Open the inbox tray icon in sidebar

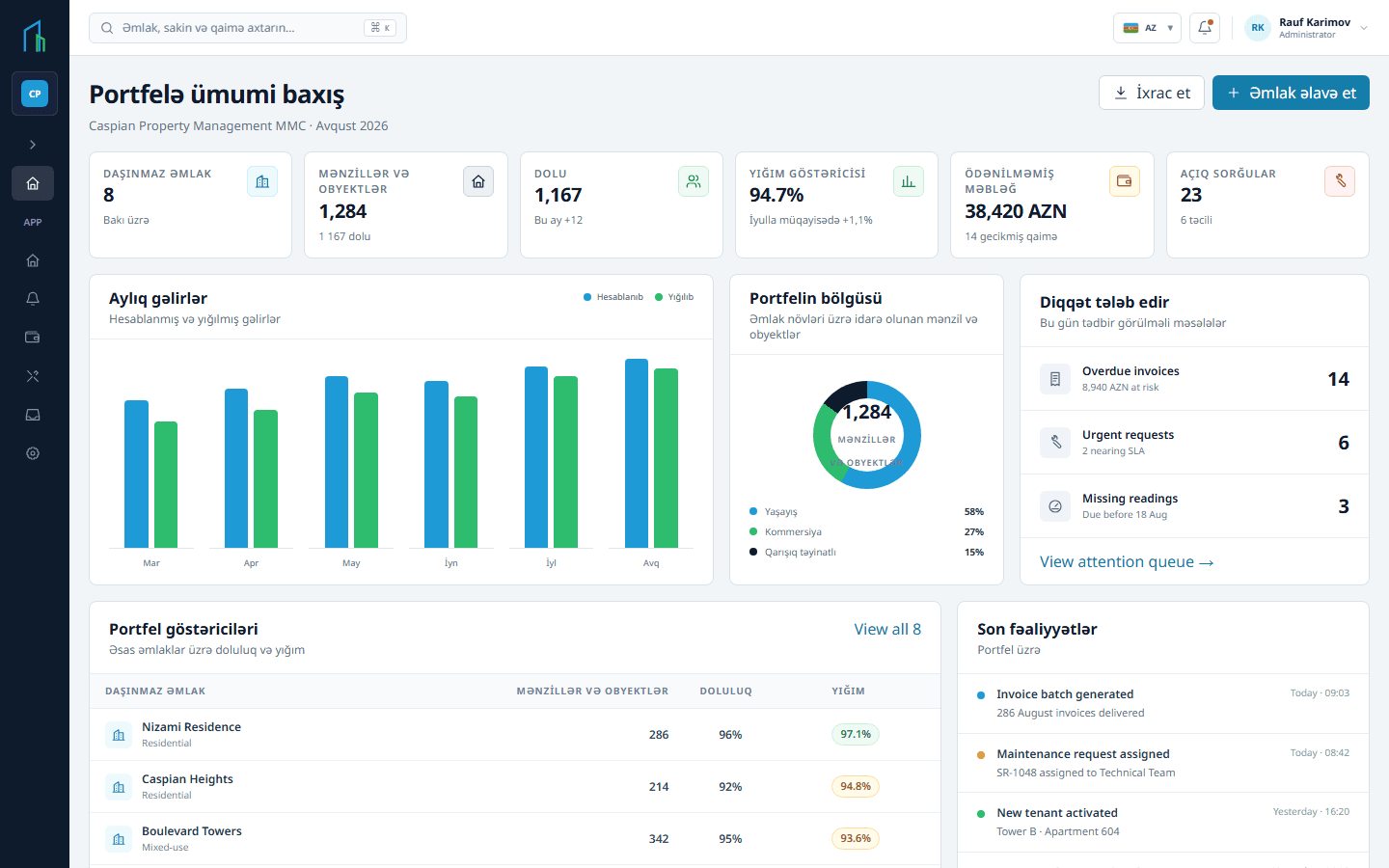pyautogui.click(x=33, y=415)
